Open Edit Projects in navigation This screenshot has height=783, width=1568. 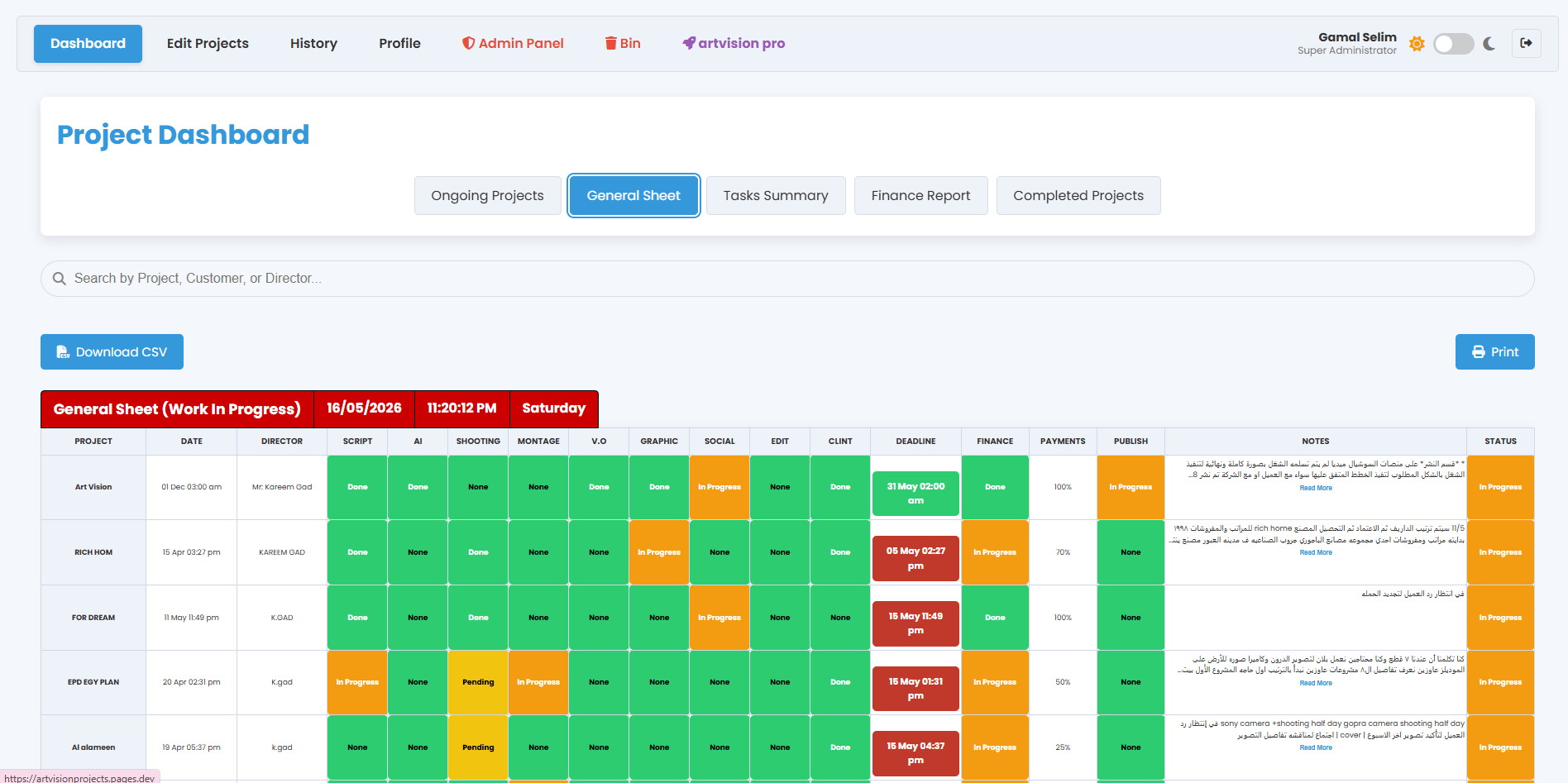pyautogui.click(x=208, y=44)
